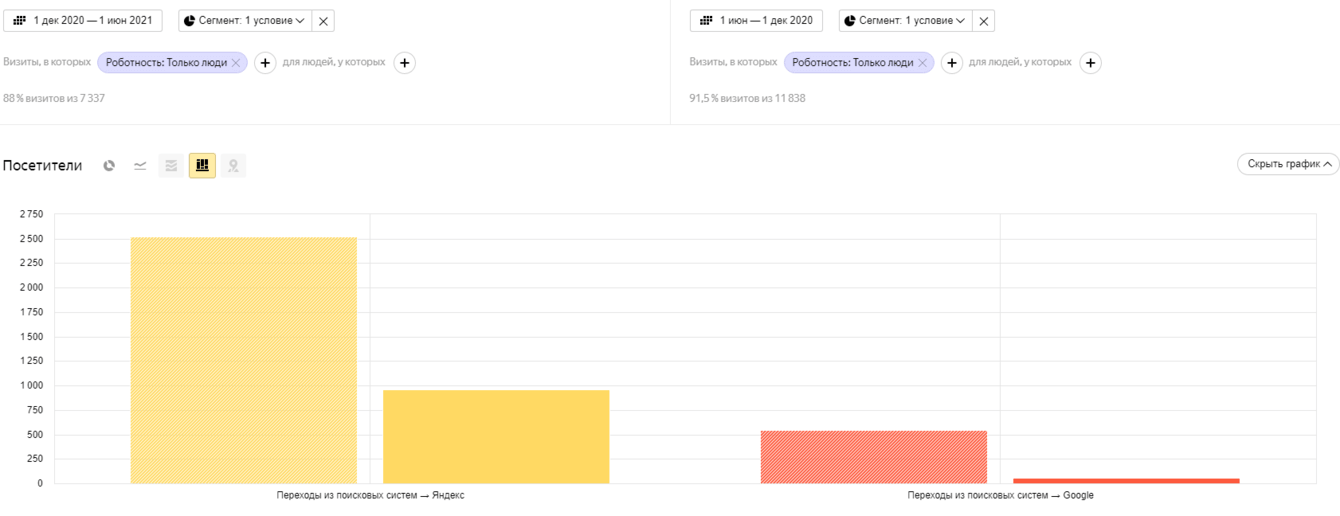Switch chart to line graph view
The height and width of the screenshot is (516, 1340).
pyautogui.click(x=140, y=166)
